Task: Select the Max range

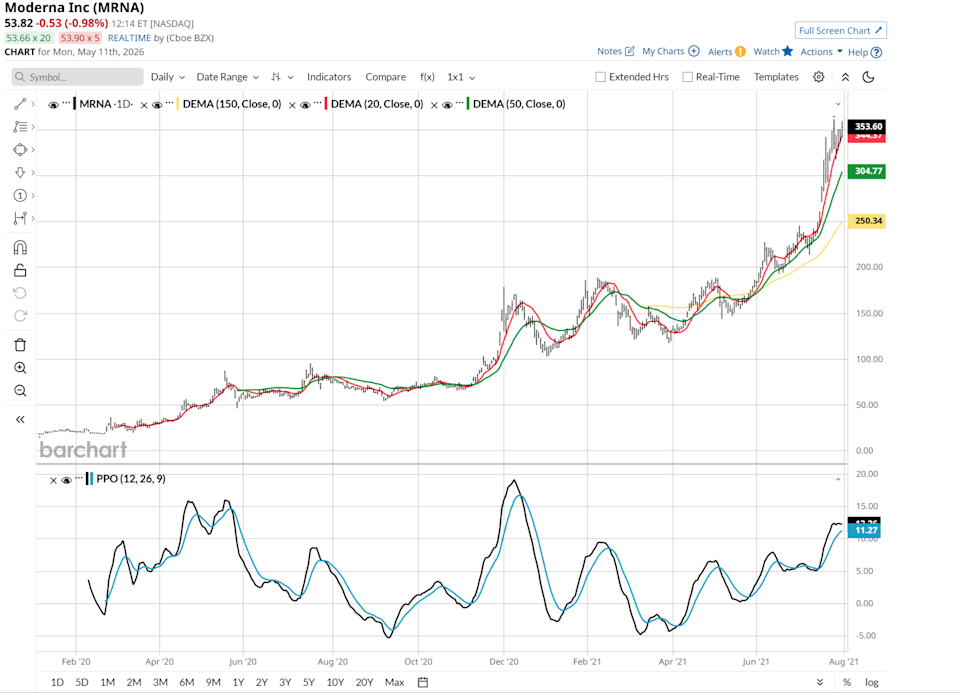Action: pos(394,682)
